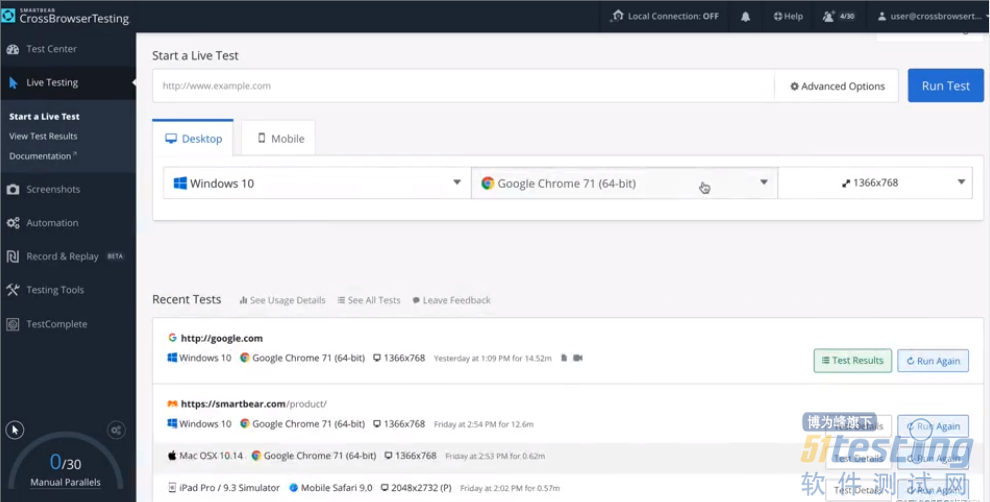The image size is (990, 502).
Task: Open the user account menu
Action: pyautogui.click(x=929, y=16)
